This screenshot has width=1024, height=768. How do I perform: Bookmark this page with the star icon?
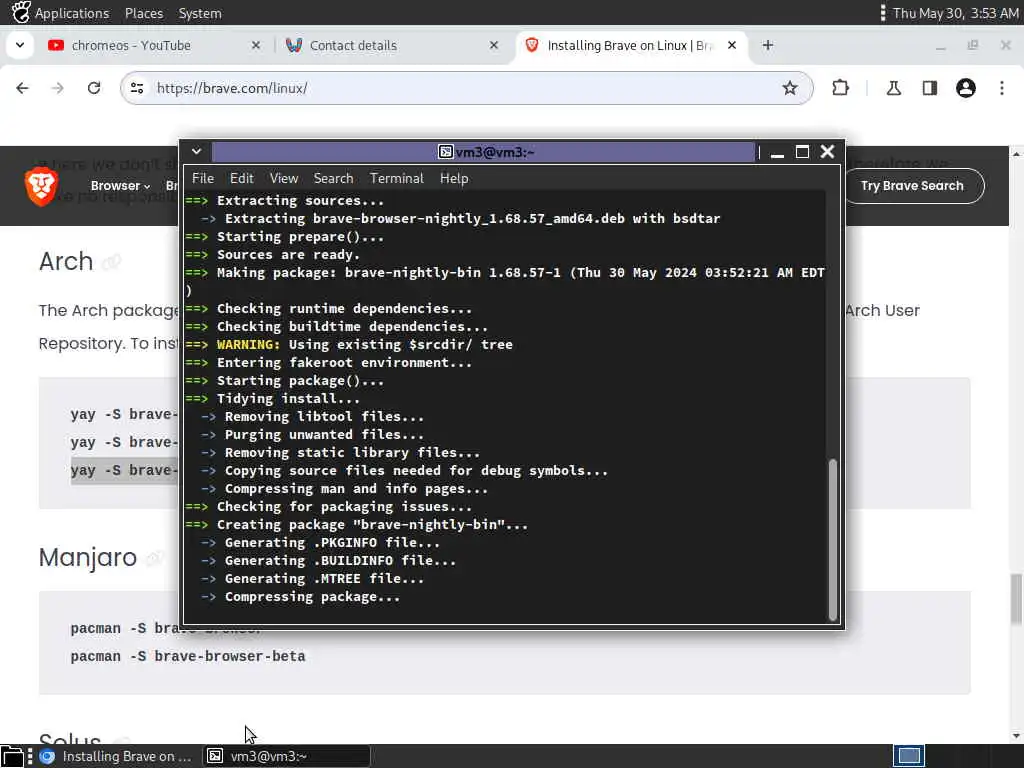click(x=790, y=88)
